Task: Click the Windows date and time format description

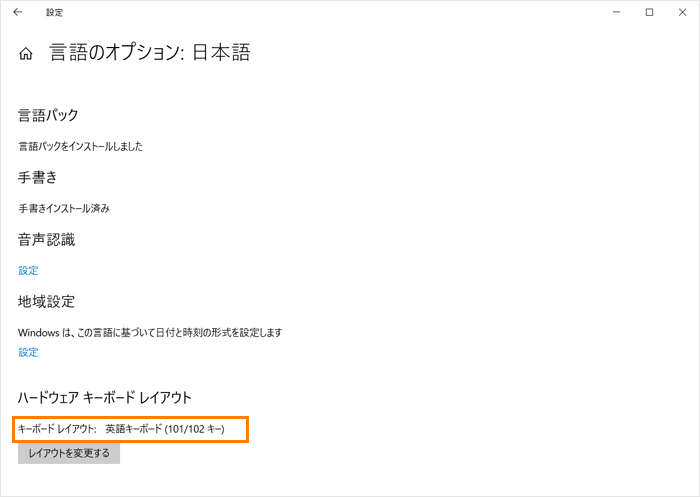Action: click(x=150, y=332)
